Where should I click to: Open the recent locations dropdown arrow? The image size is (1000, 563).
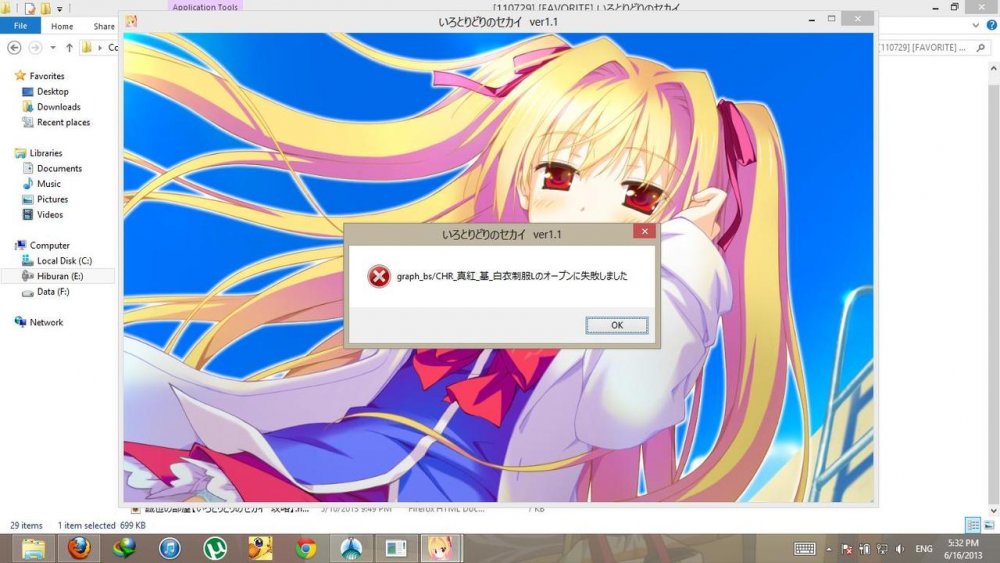tap(55, 47)
